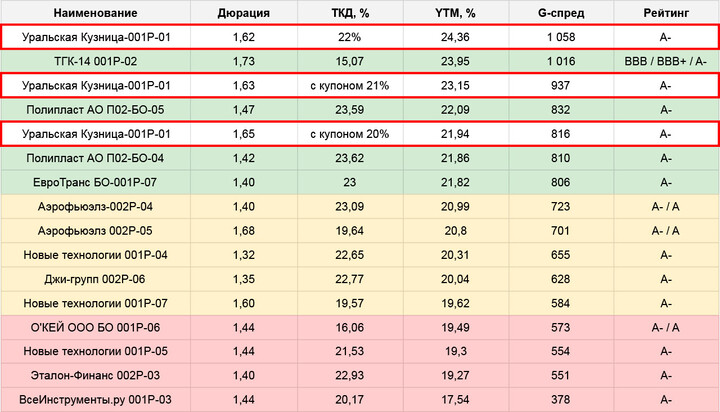The width and height of the screenshot is (720, 412).
Task: Select duration value 1,63
Action: click(x=243, y=85)
